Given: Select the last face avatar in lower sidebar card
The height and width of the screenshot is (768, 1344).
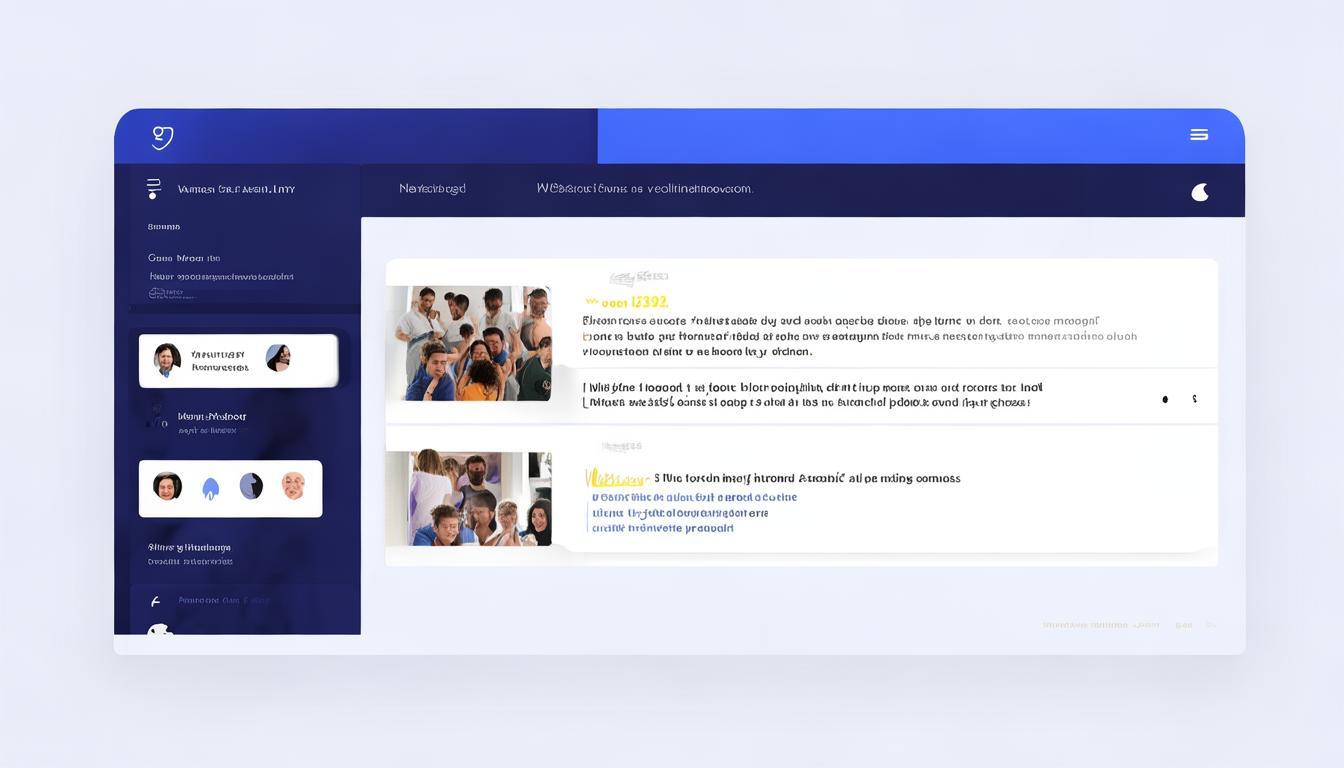Looking at the screenshot, I should (x=293, y=487).
